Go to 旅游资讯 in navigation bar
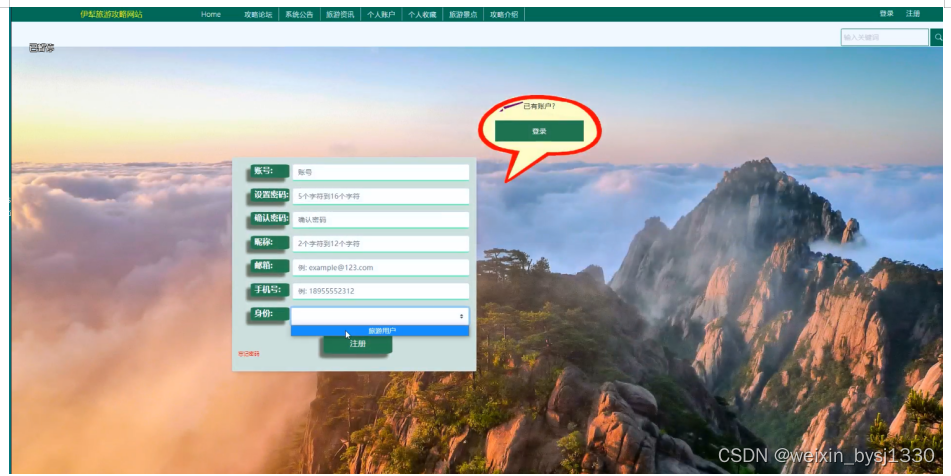 [340, 14]
